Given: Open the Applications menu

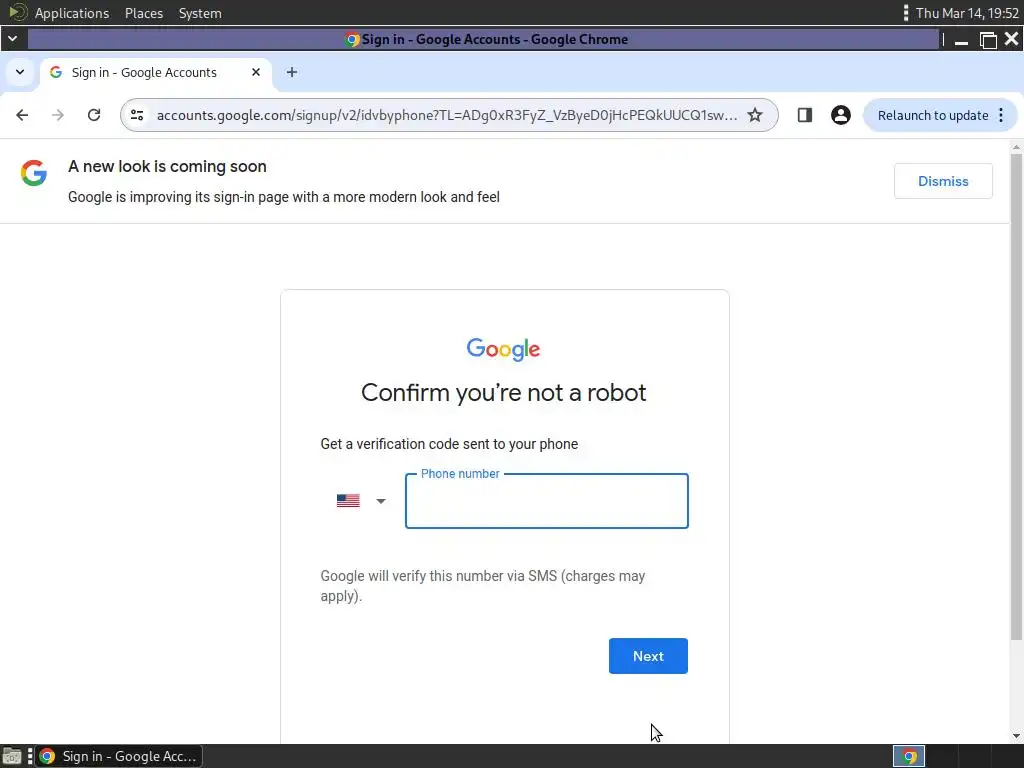Looking at the screenshot, I should (x=72, y=13).
